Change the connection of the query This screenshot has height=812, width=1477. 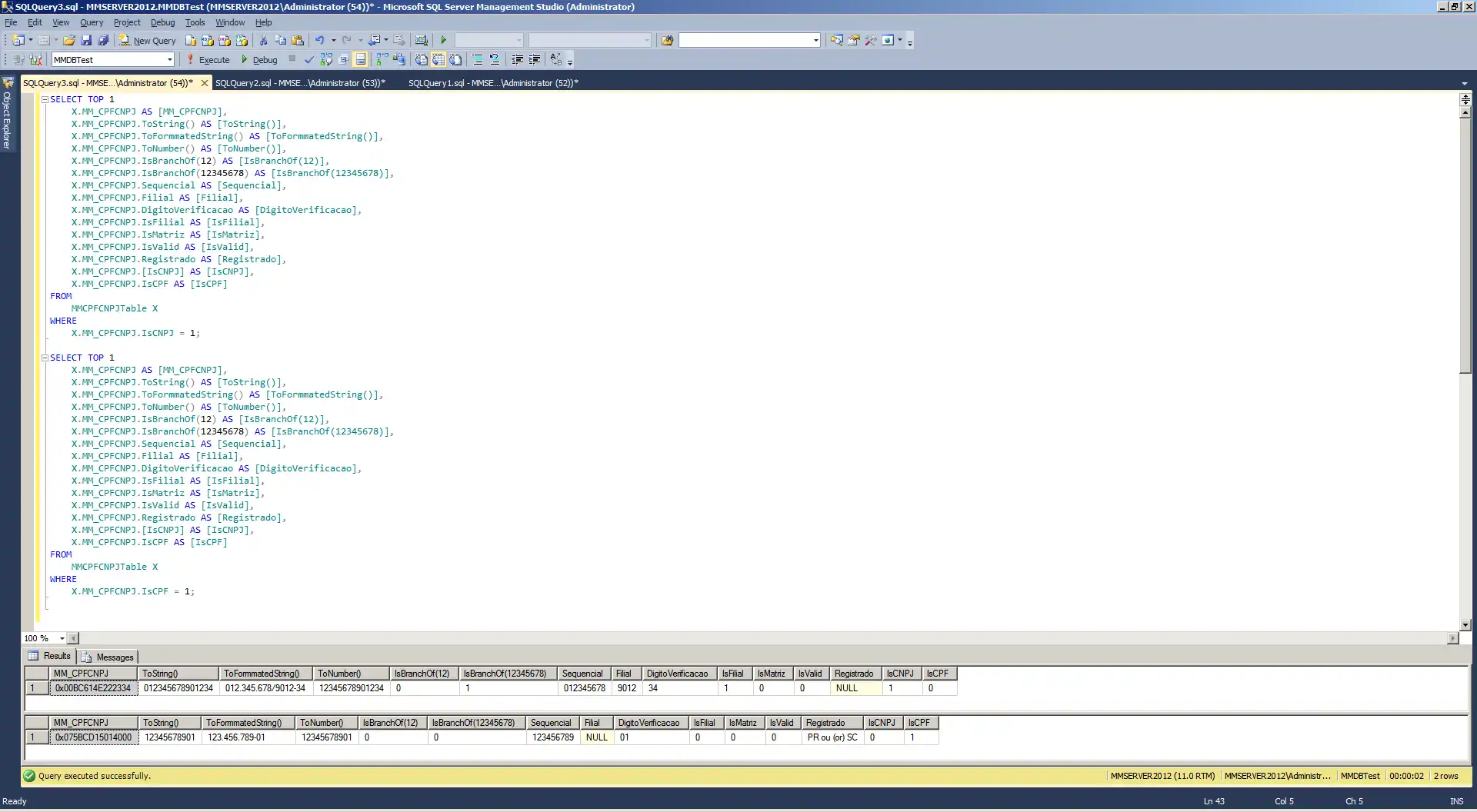click(x=35, y=60)
